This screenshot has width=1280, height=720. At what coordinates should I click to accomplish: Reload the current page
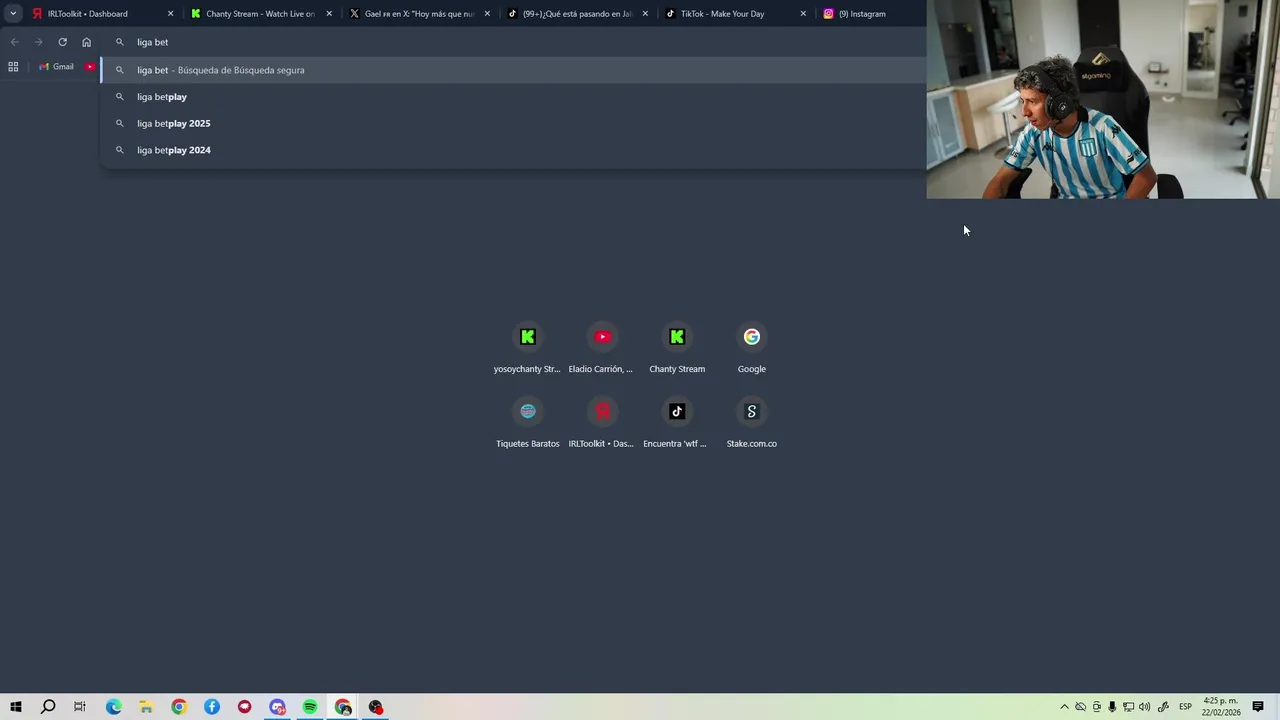click(62, 42)
